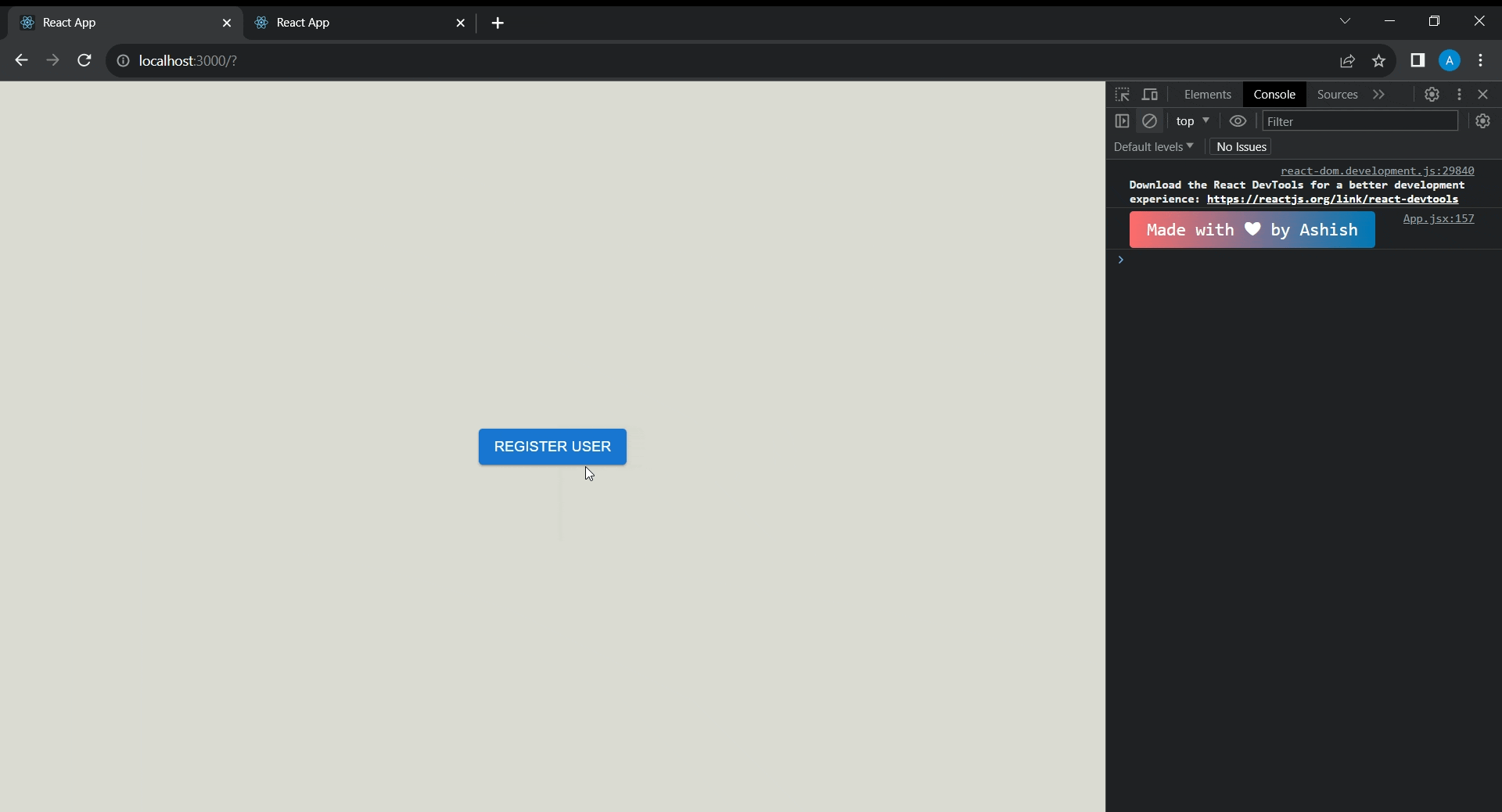Click the No Issues button

[1241, 147]
